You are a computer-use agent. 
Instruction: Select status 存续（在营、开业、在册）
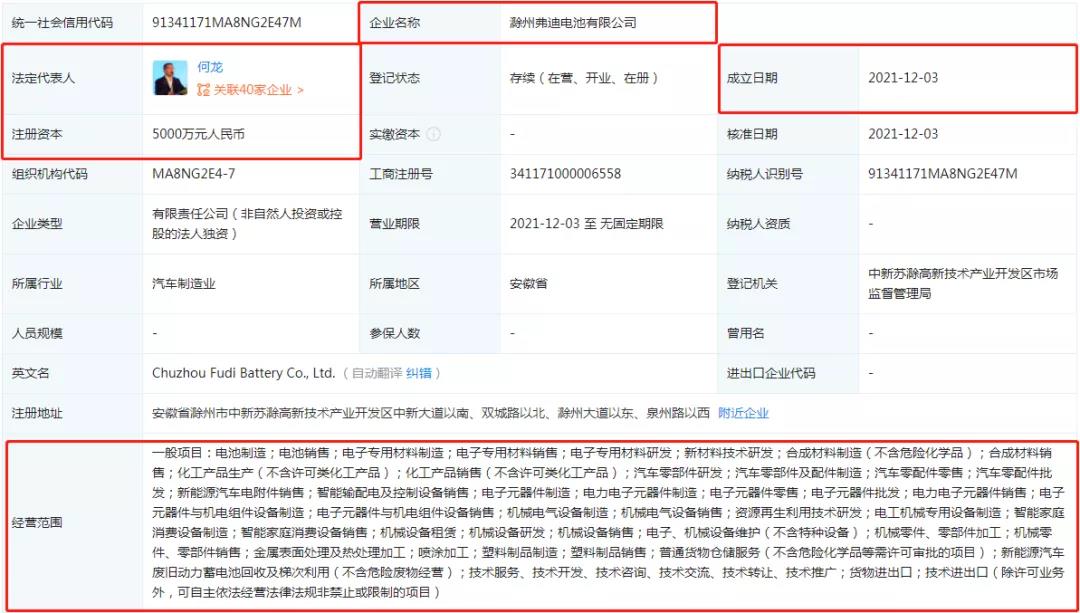click(583, 78)
